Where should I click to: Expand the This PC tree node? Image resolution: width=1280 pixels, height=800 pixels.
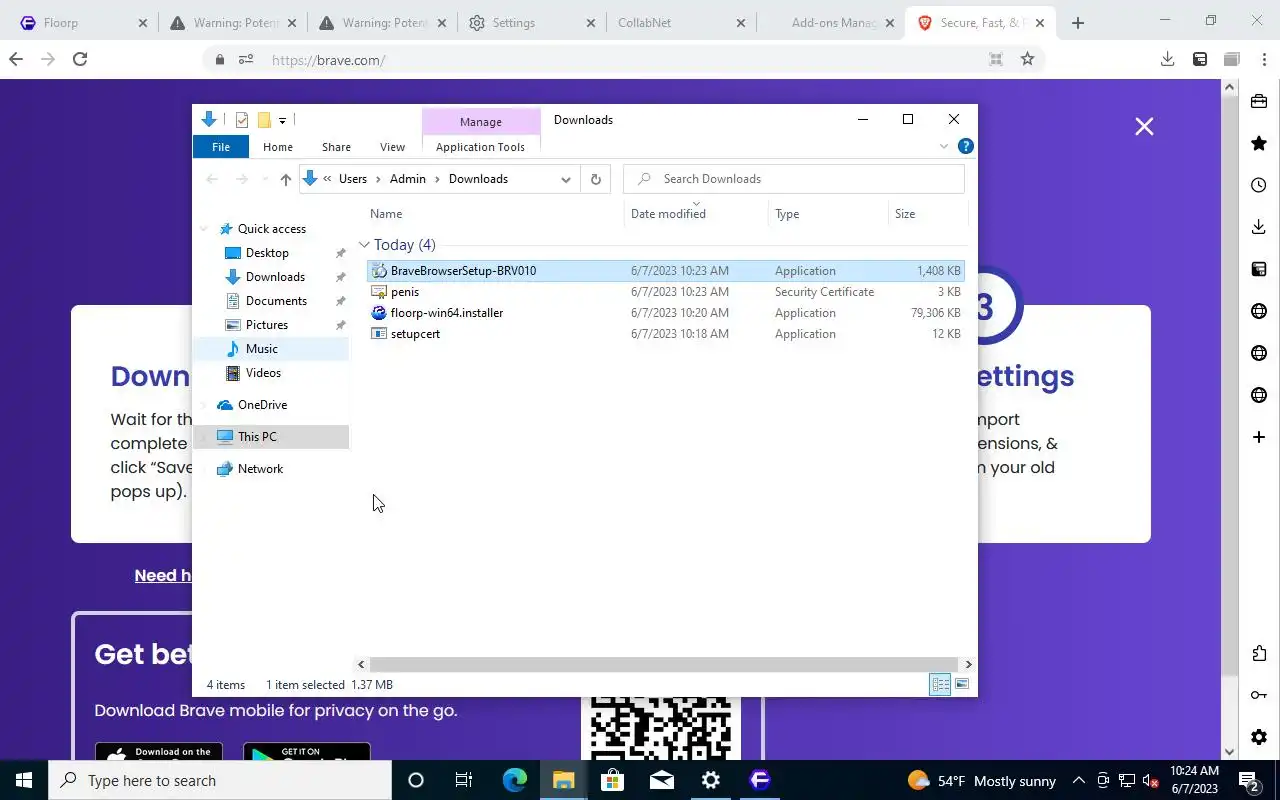pos(205,437)
